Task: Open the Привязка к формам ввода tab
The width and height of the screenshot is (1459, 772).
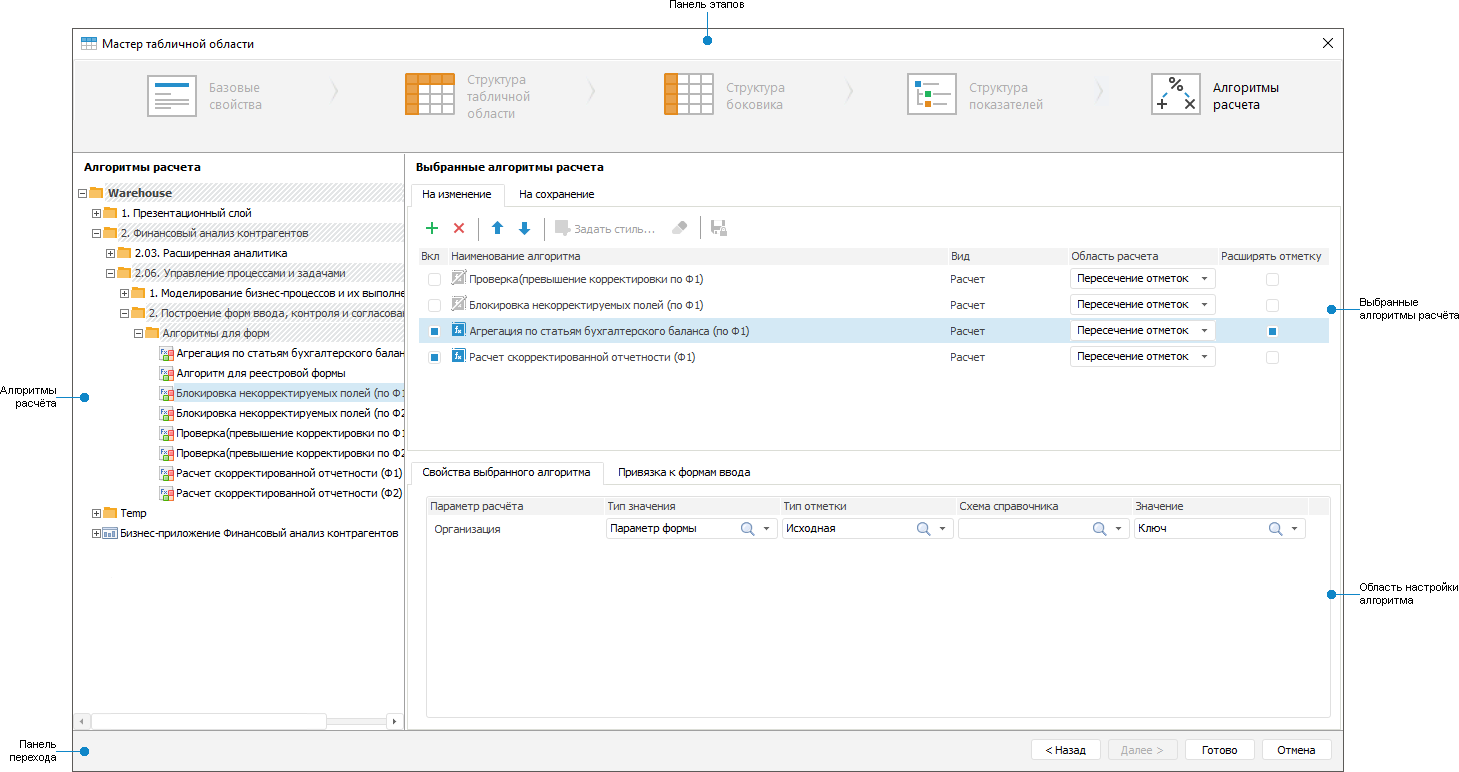Action: tap(683, 472)
